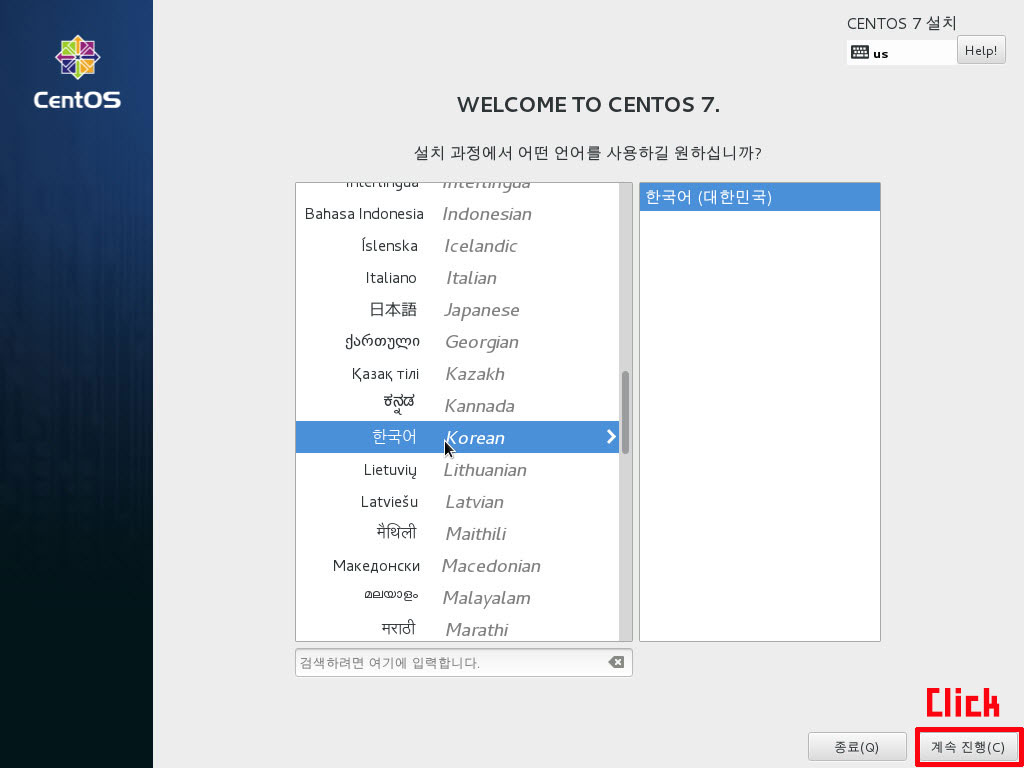Image resolution: width=1024 pixels, height=768 pixels.
Task: Choose Lietuvių Lithuanian language
Action: [x=457, y=470]
